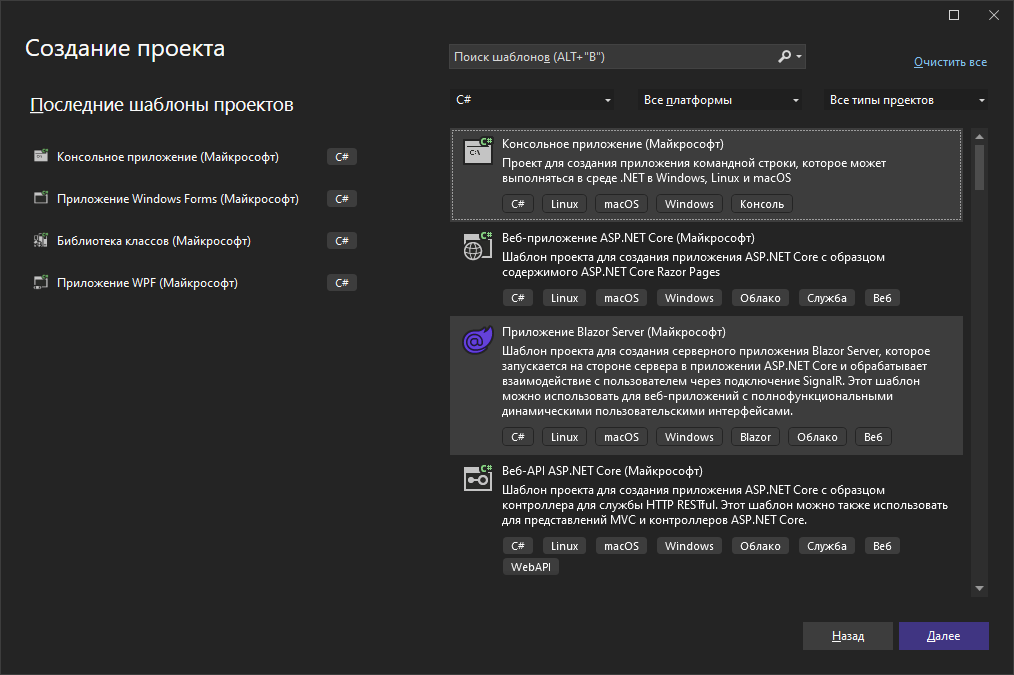Click the recent Приложение WPF icon
This screenshot has width=1014, height=675.
pos(41,282)
